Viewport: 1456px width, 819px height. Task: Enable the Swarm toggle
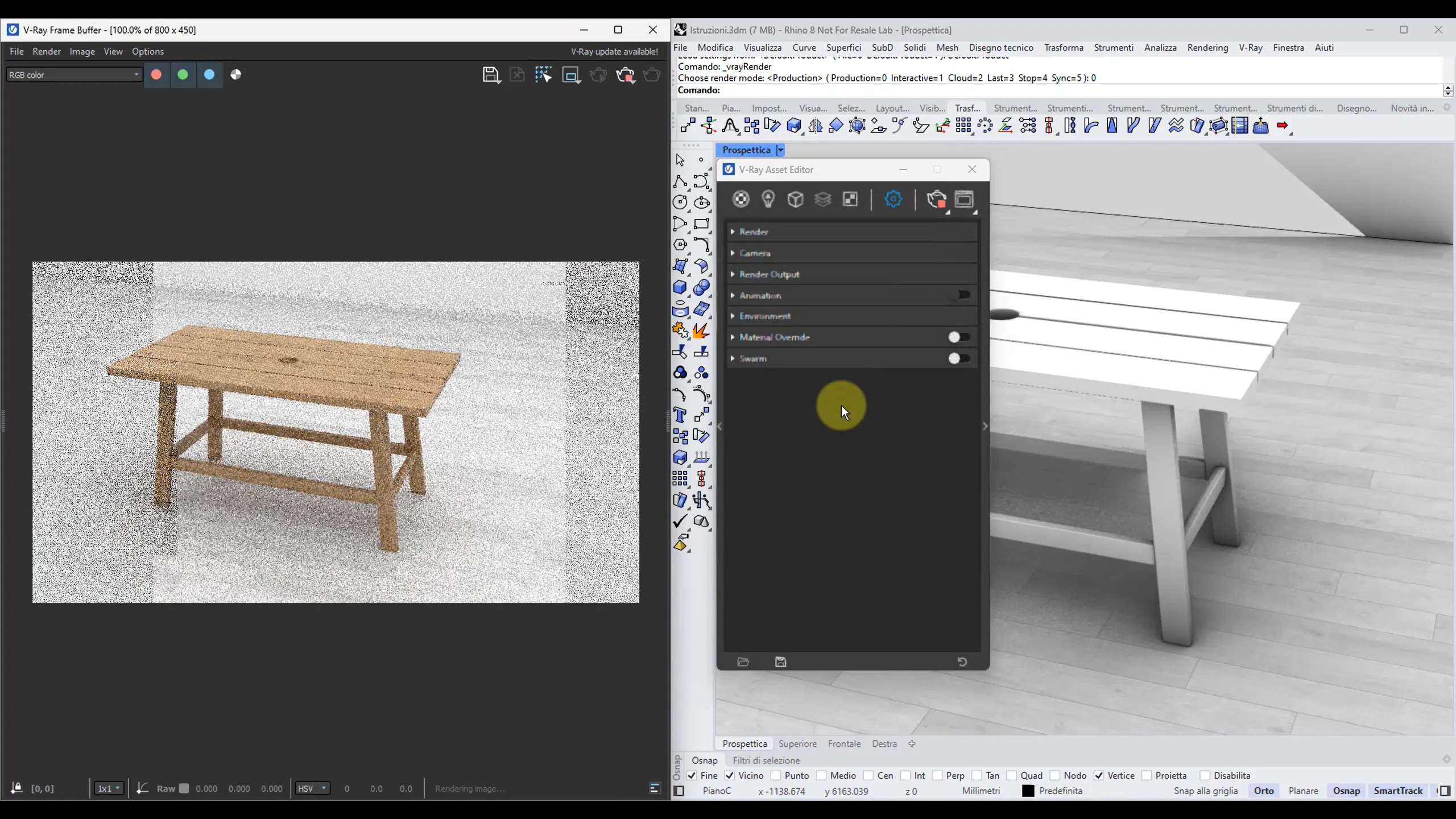[x=959, y=358]
